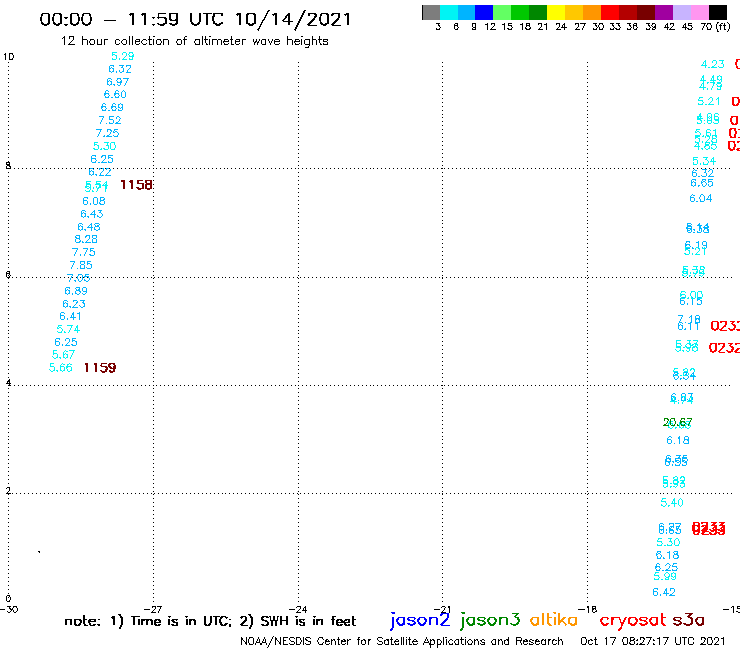Click the '-18' longitude axis label

[x=588, y=609]
